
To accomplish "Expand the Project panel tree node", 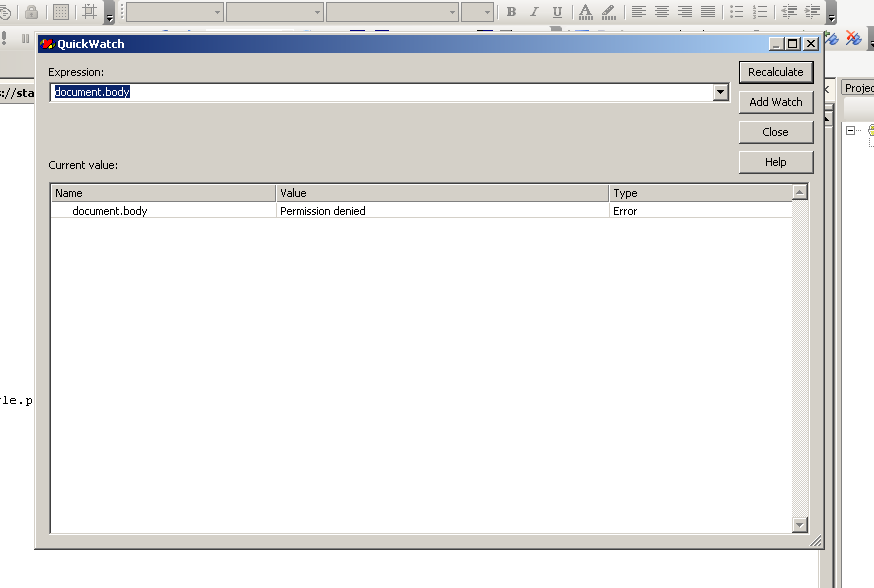I will [x=850, y=130].
